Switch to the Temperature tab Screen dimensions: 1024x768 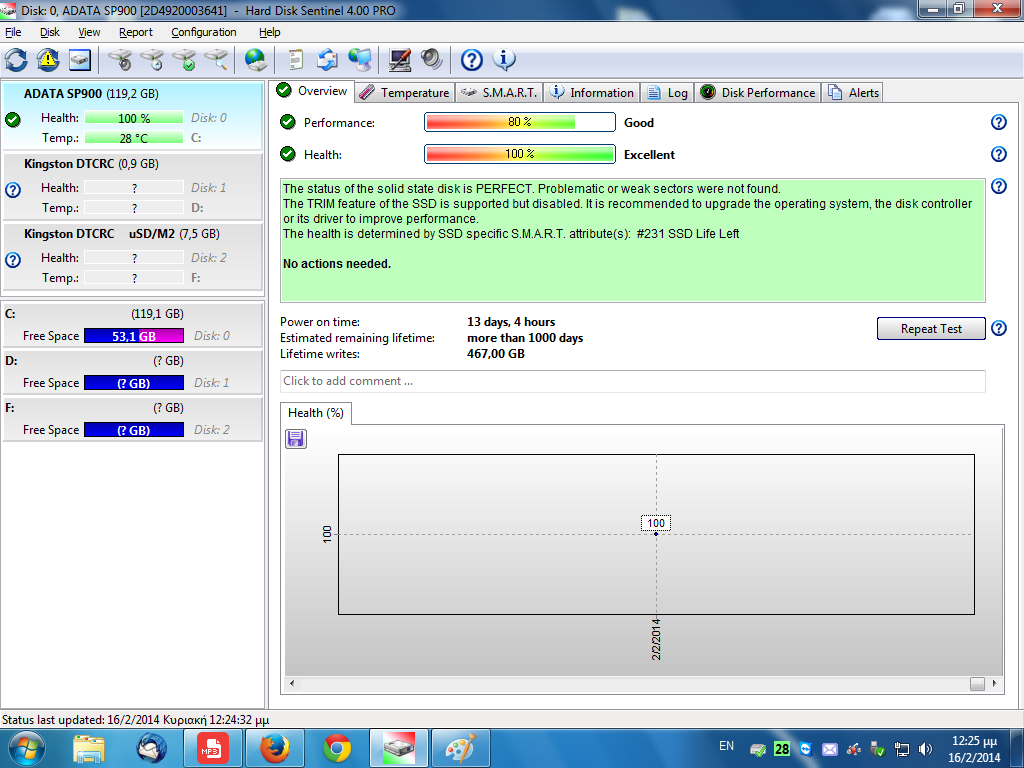(x=405, y=93)
